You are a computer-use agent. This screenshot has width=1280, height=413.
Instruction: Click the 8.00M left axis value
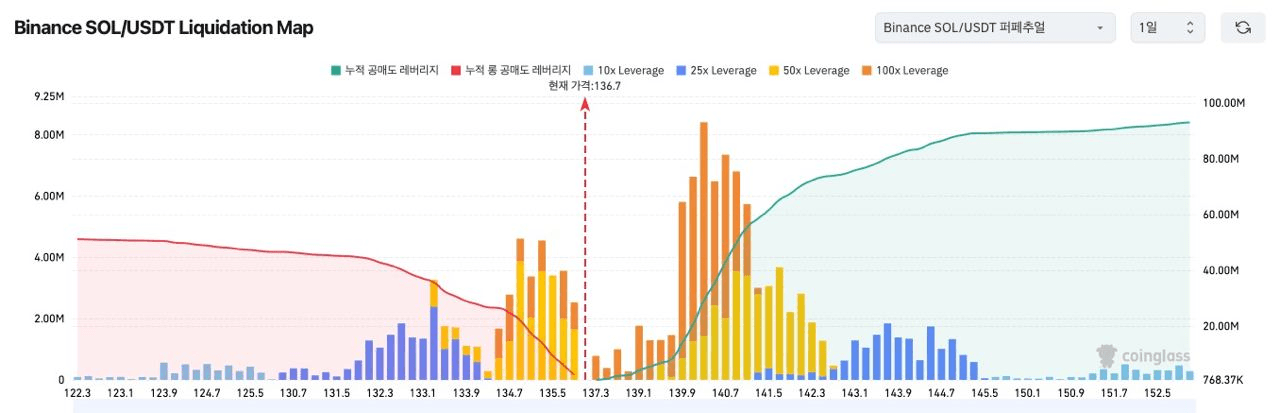pyautogui.click(x=49, y=135)
